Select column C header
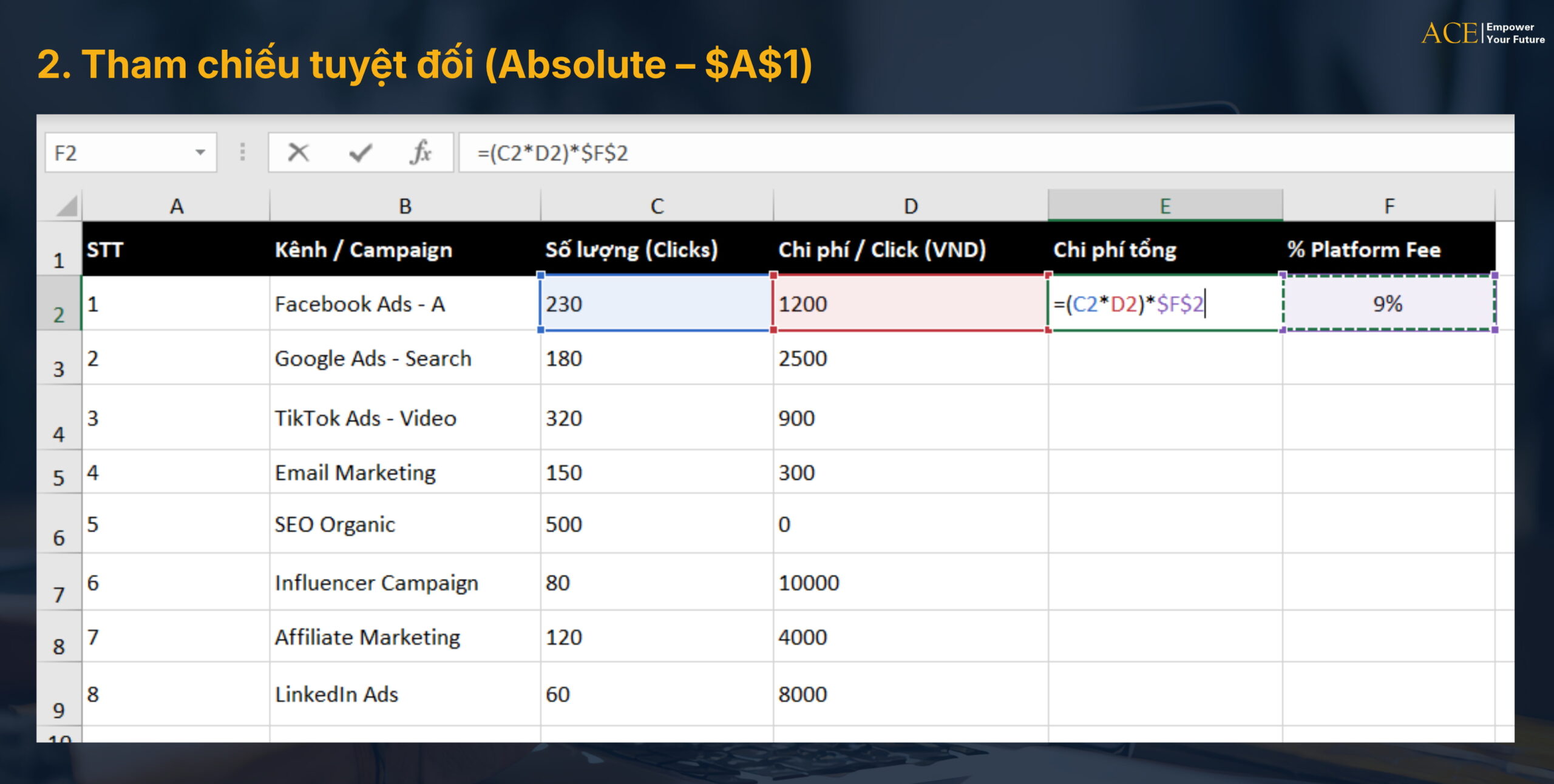Image resolution: width=1554 pixels, height=784 pixels. click(x=657, y=206)
